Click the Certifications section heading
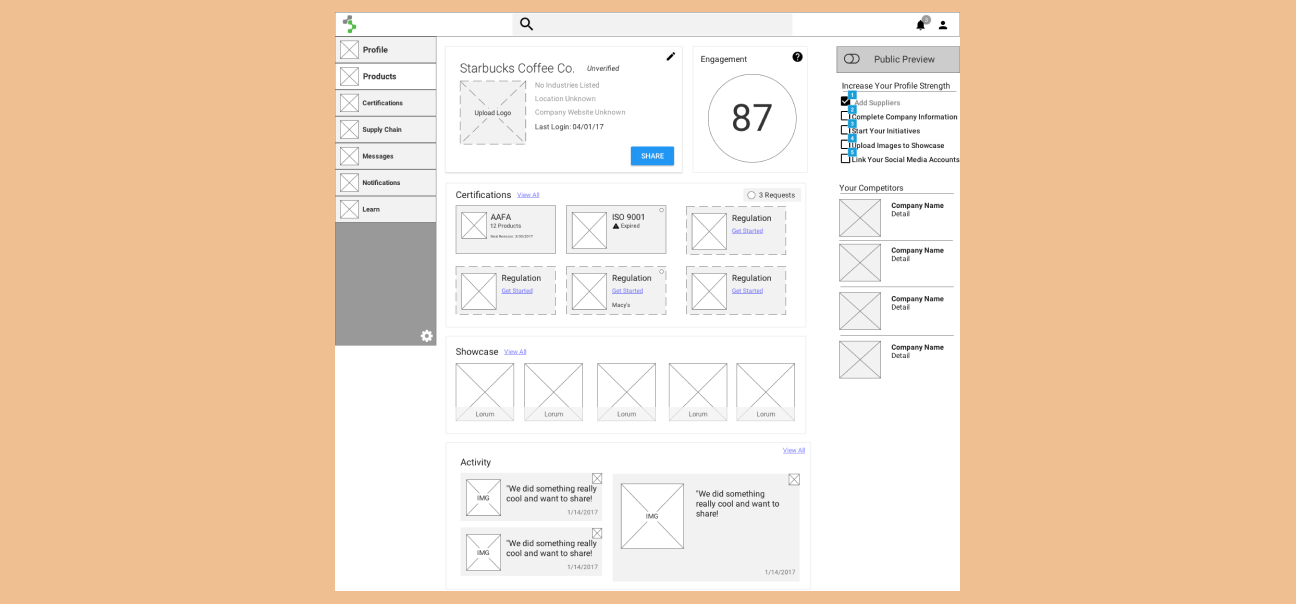Image resolution: width=1296 pixels, height=604 pixels. click(x=483, y=195)
